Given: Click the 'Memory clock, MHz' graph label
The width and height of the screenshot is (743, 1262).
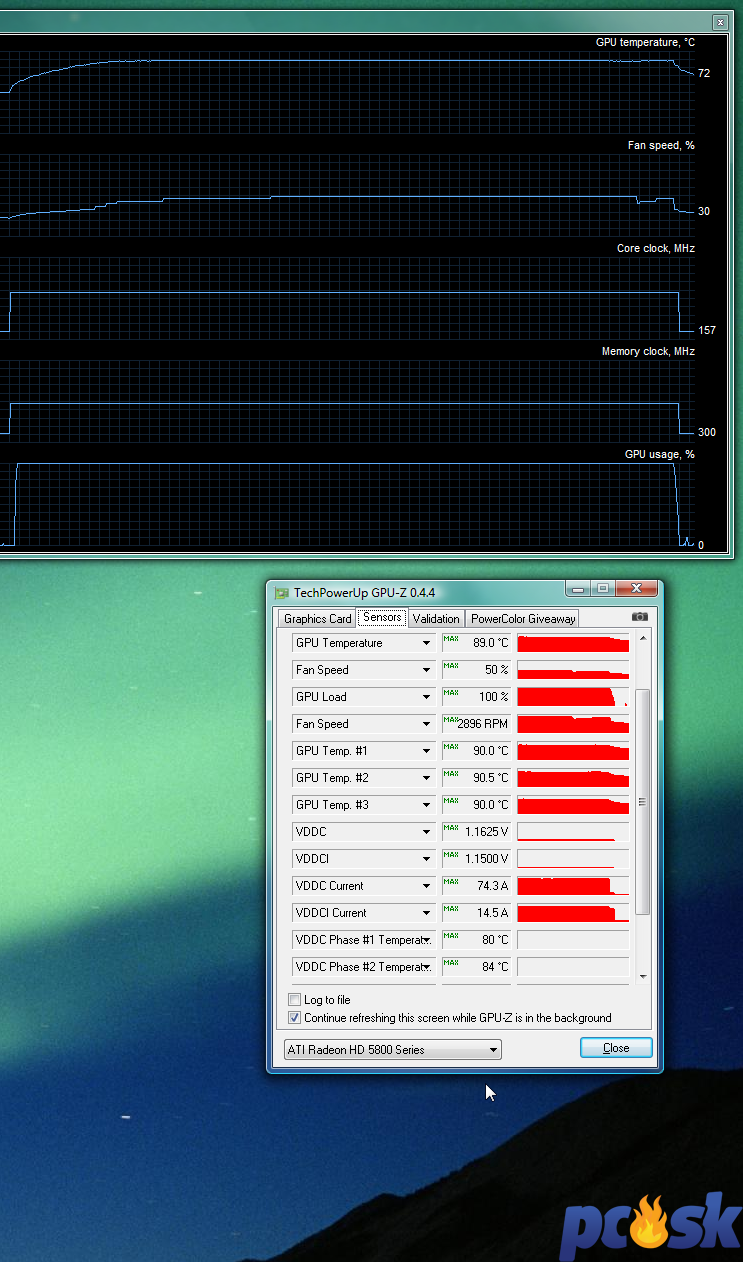Looking at the screenshot, I should [x=648, y=351].
